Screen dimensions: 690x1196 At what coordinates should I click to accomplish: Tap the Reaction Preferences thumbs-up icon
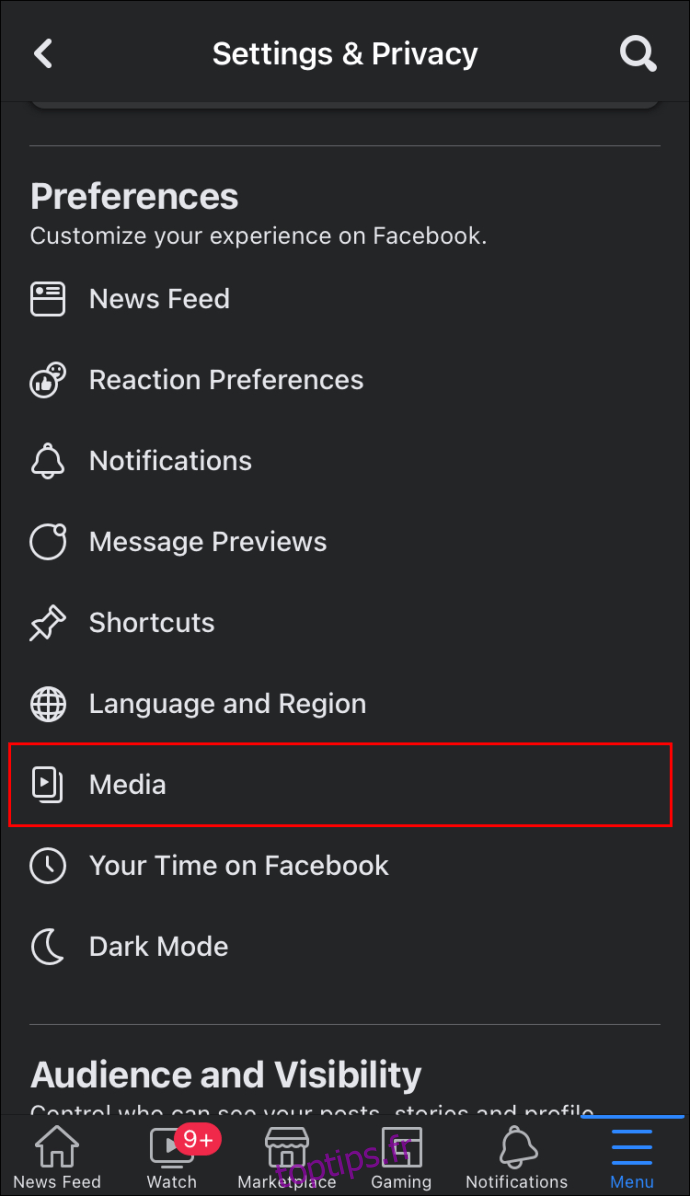(x=47, y=380)
